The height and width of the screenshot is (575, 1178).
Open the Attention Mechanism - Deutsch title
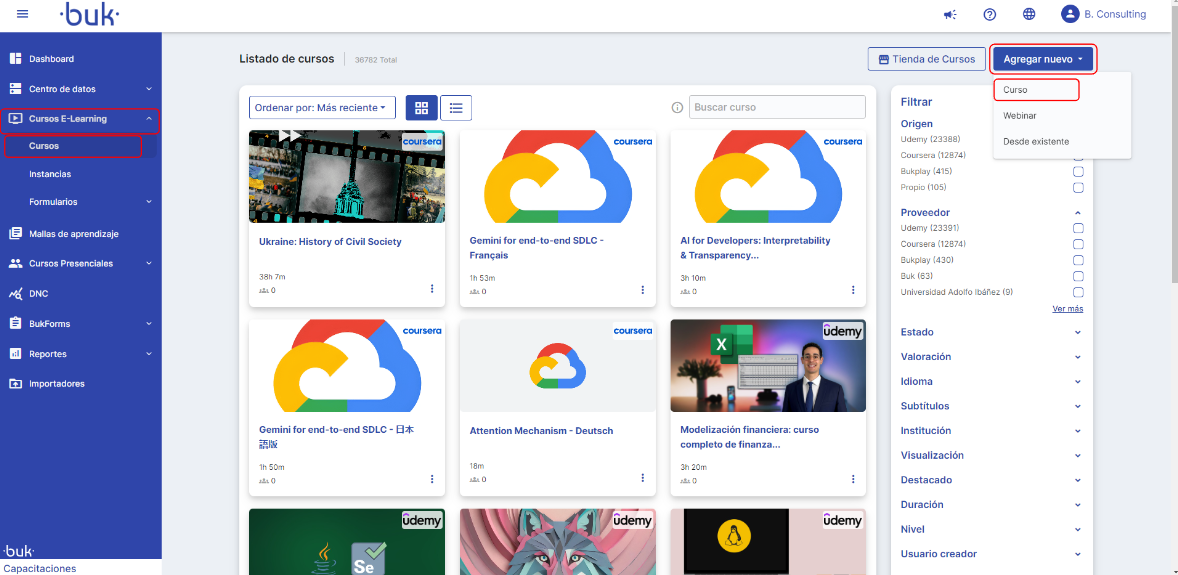[x=541, y=431]
